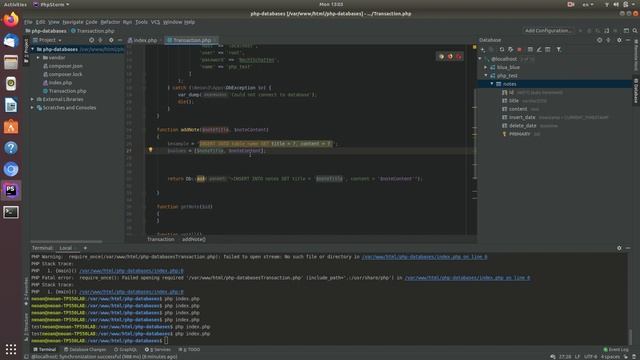Open Project panel gear settings
This screenshot has width=640, height=360.
point(111,40)
